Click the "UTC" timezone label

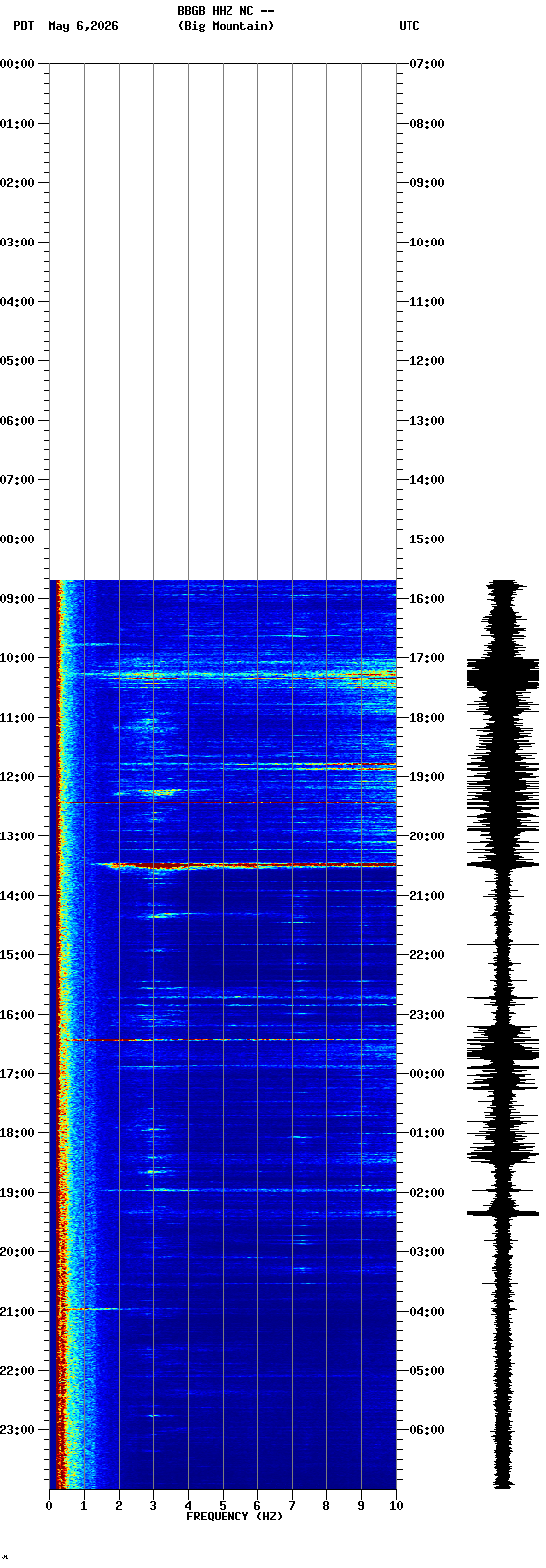(x=409, y=26)
